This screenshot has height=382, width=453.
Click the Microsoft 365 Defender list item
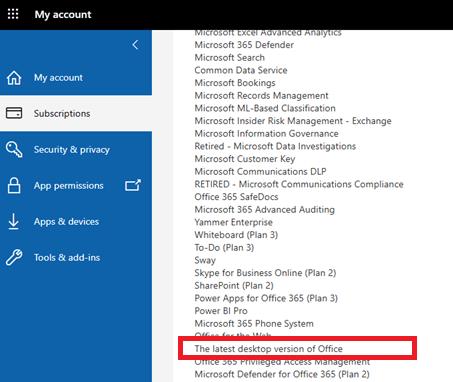pyautogui.click(x=244, y=45)
